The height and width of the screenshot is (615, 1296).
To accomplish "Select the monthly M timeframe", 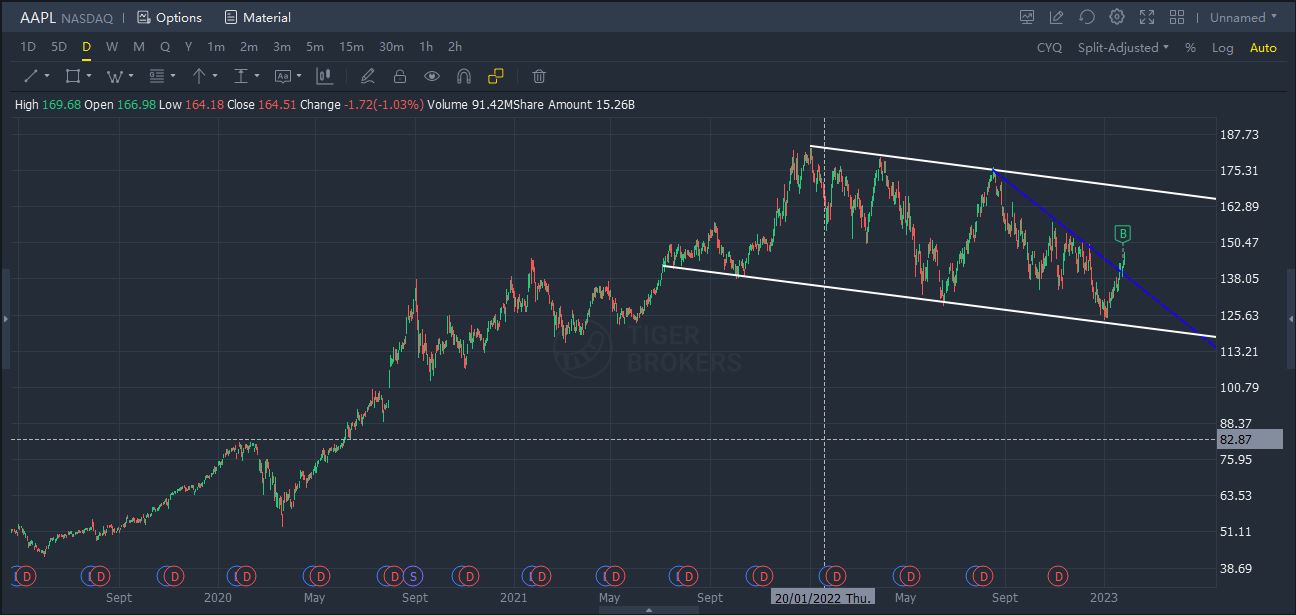I will [x=138, y=47].
